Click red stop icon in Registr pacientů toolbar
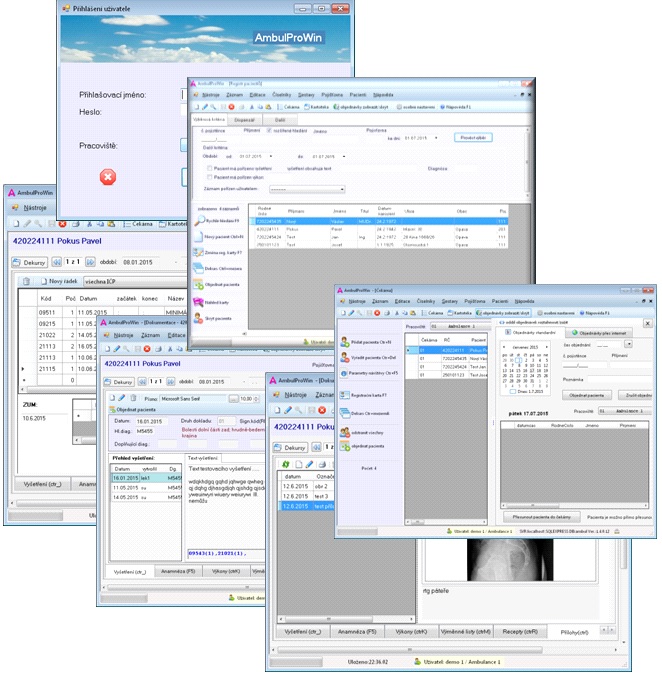 click(231, 107)
